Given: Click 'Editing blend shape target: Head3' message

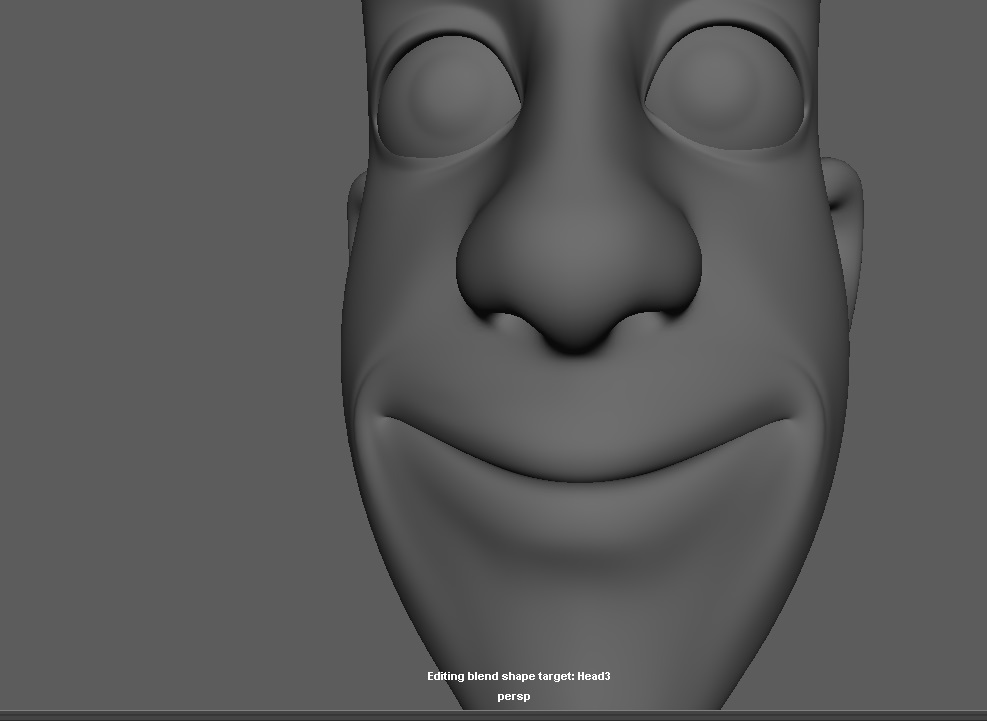Looking at the screenshot, I should coord(519,676).
